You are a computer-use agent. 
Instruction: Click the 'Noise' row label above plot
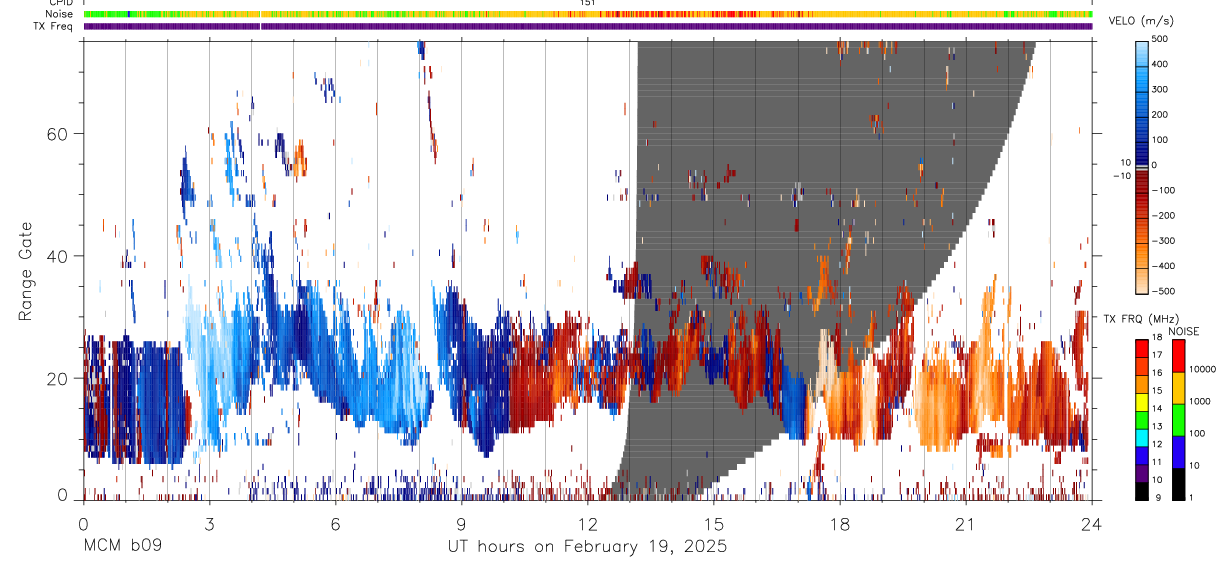point(60,14)
